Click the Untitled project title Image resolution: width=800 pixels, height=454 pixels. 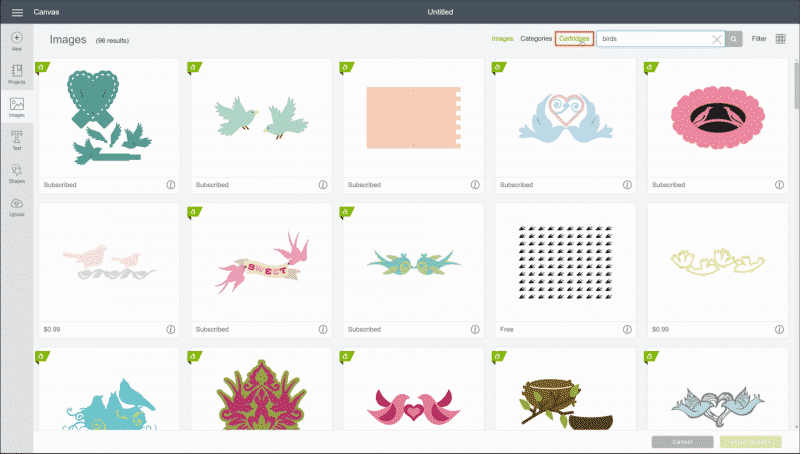click(x=440, y=12)
